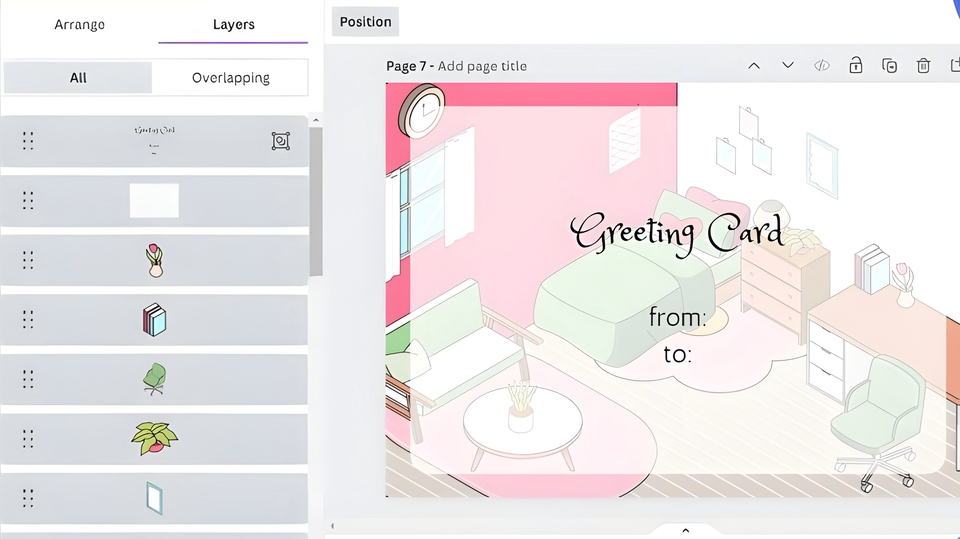Show All layers filter

pos(78,78)
